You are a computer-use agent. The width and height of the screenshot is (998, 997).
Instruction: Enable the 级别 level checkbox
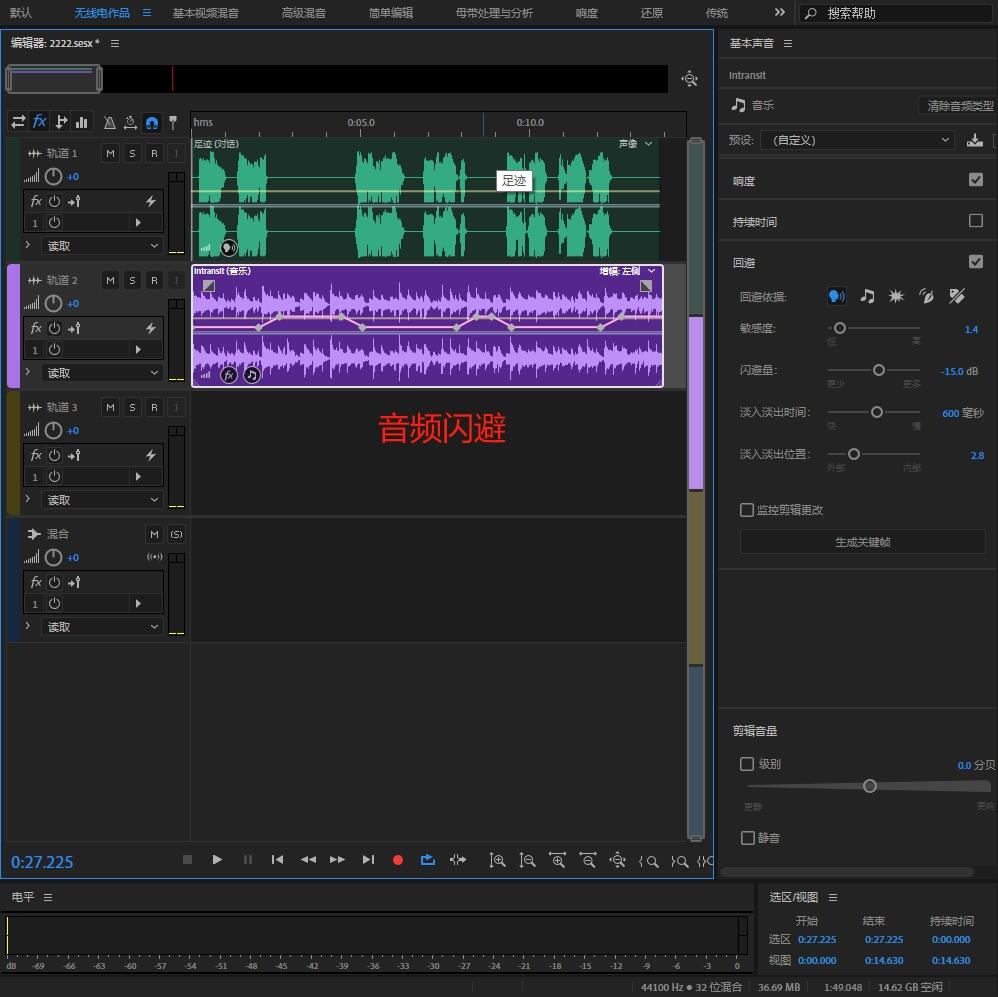pyautogui.click(x=747, y=764)
